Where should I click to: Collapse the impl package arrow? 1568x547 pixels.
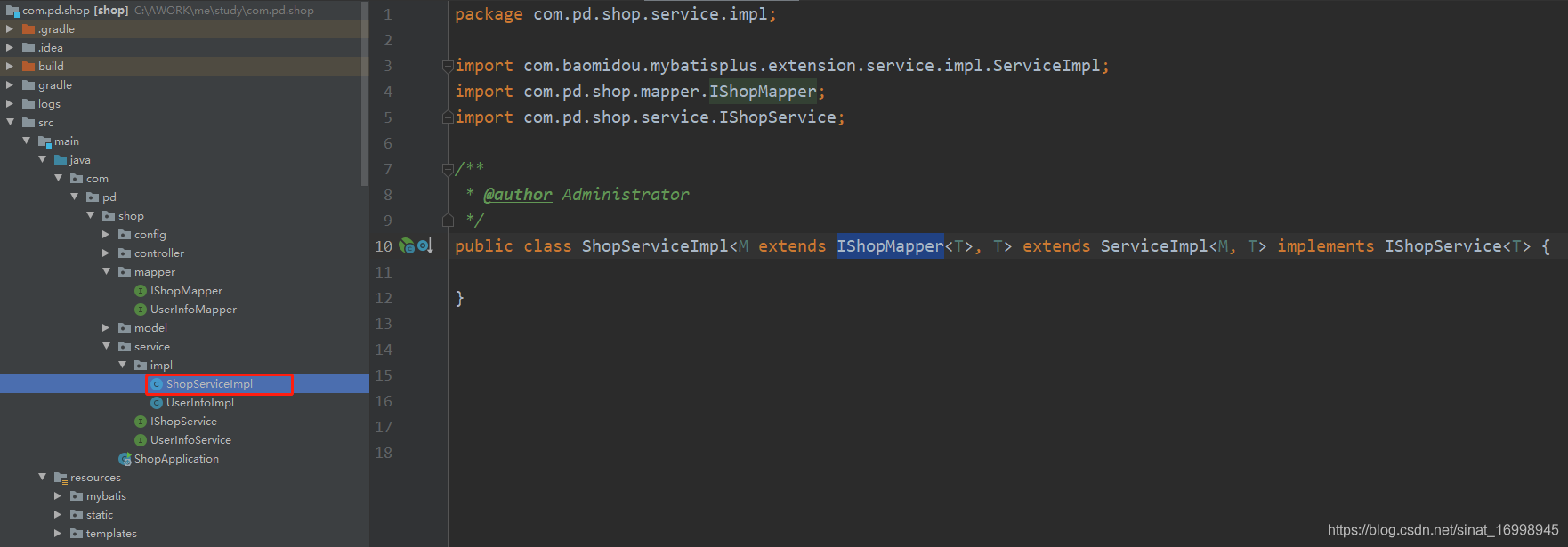[122, 365]
